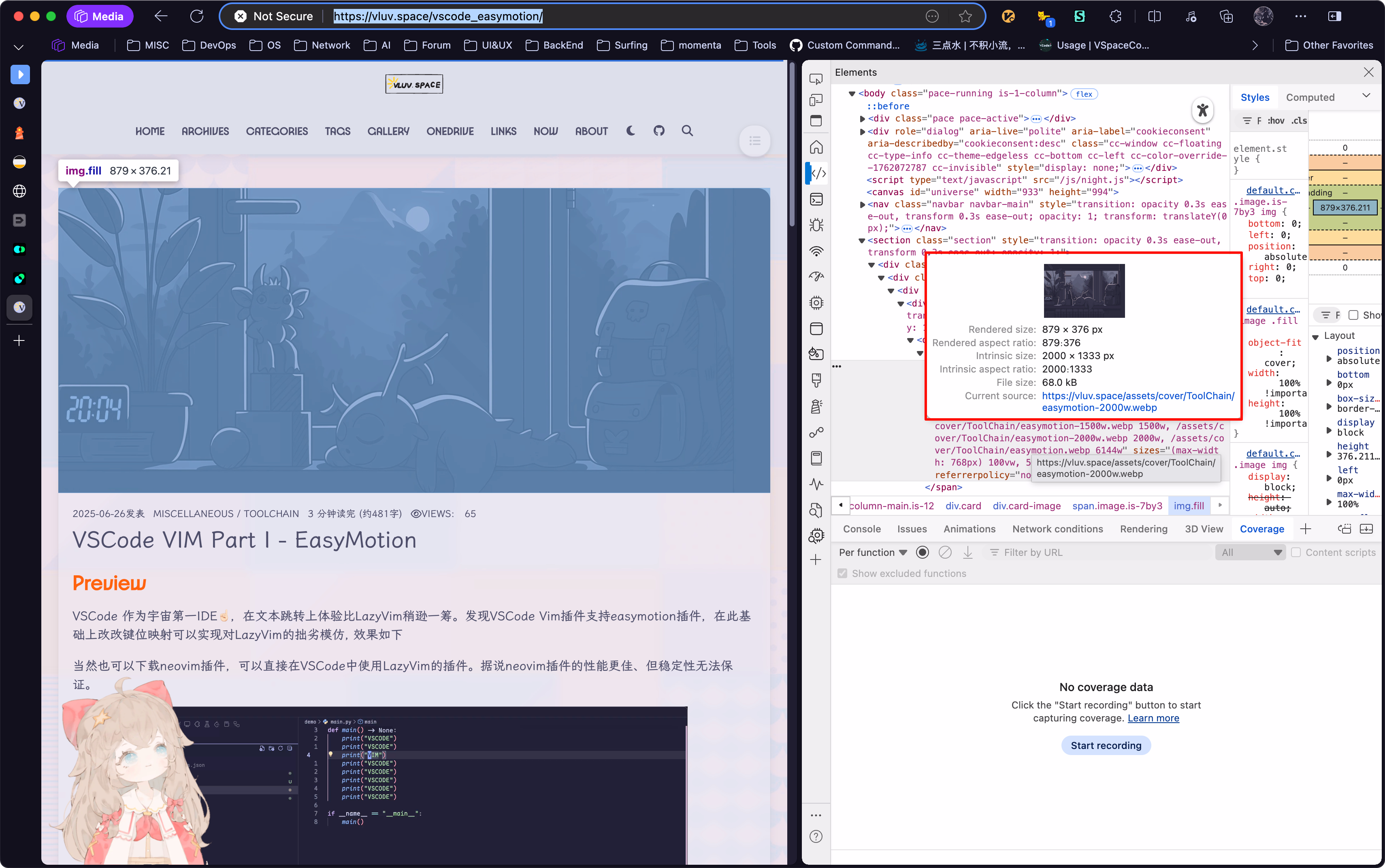This screenshot has height=868, width=1385.
Task: Activate the Inspect element picker tool
Action: 816,79
